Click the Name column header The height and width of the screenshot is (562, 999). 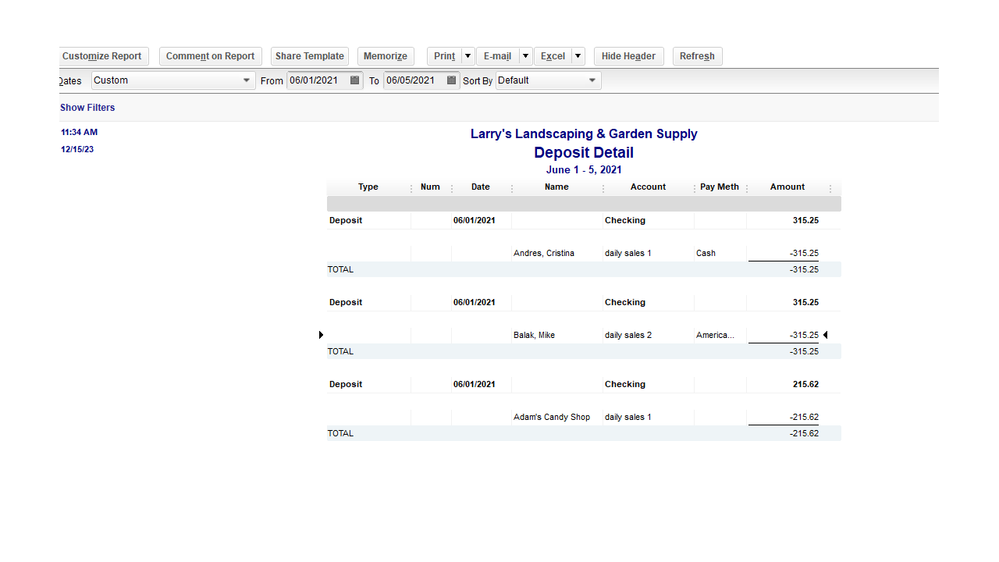point(556,187)
